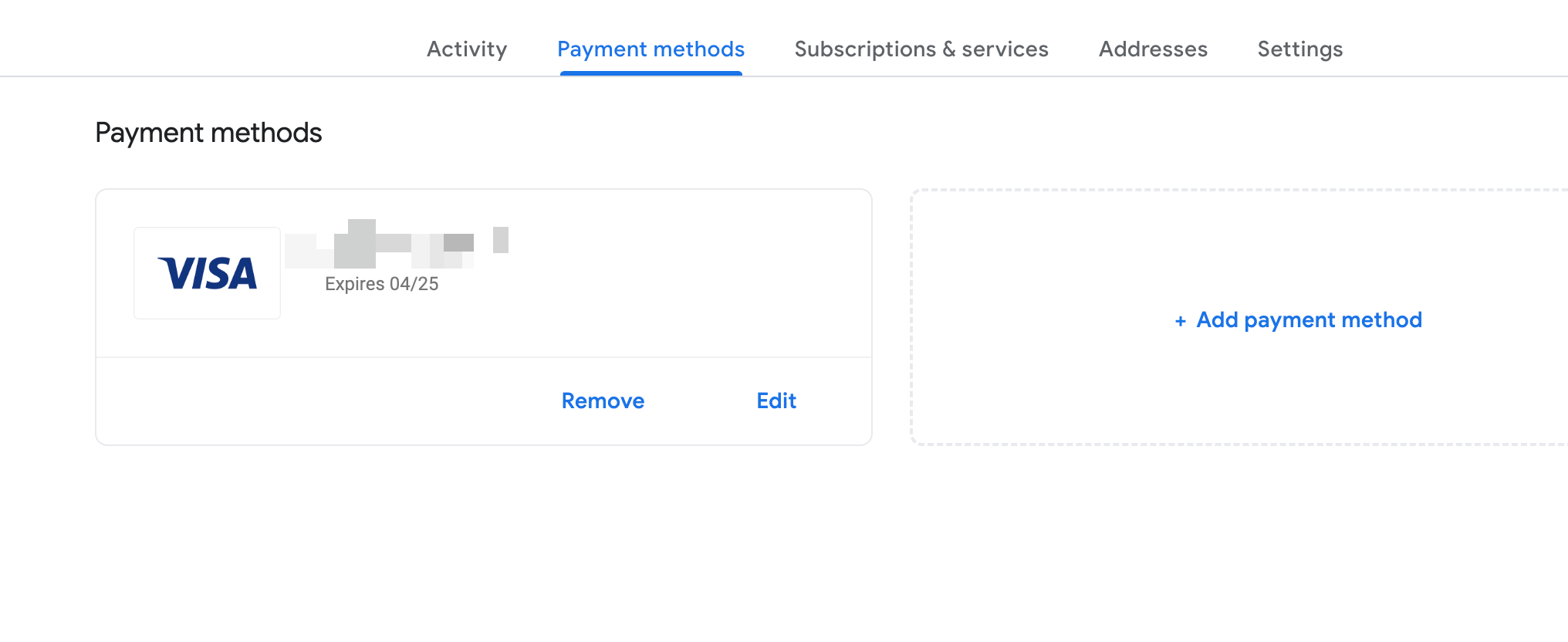Open the Settings tab
Viewport: 1568px width, 642px height.
click(x=1299, y=49)
